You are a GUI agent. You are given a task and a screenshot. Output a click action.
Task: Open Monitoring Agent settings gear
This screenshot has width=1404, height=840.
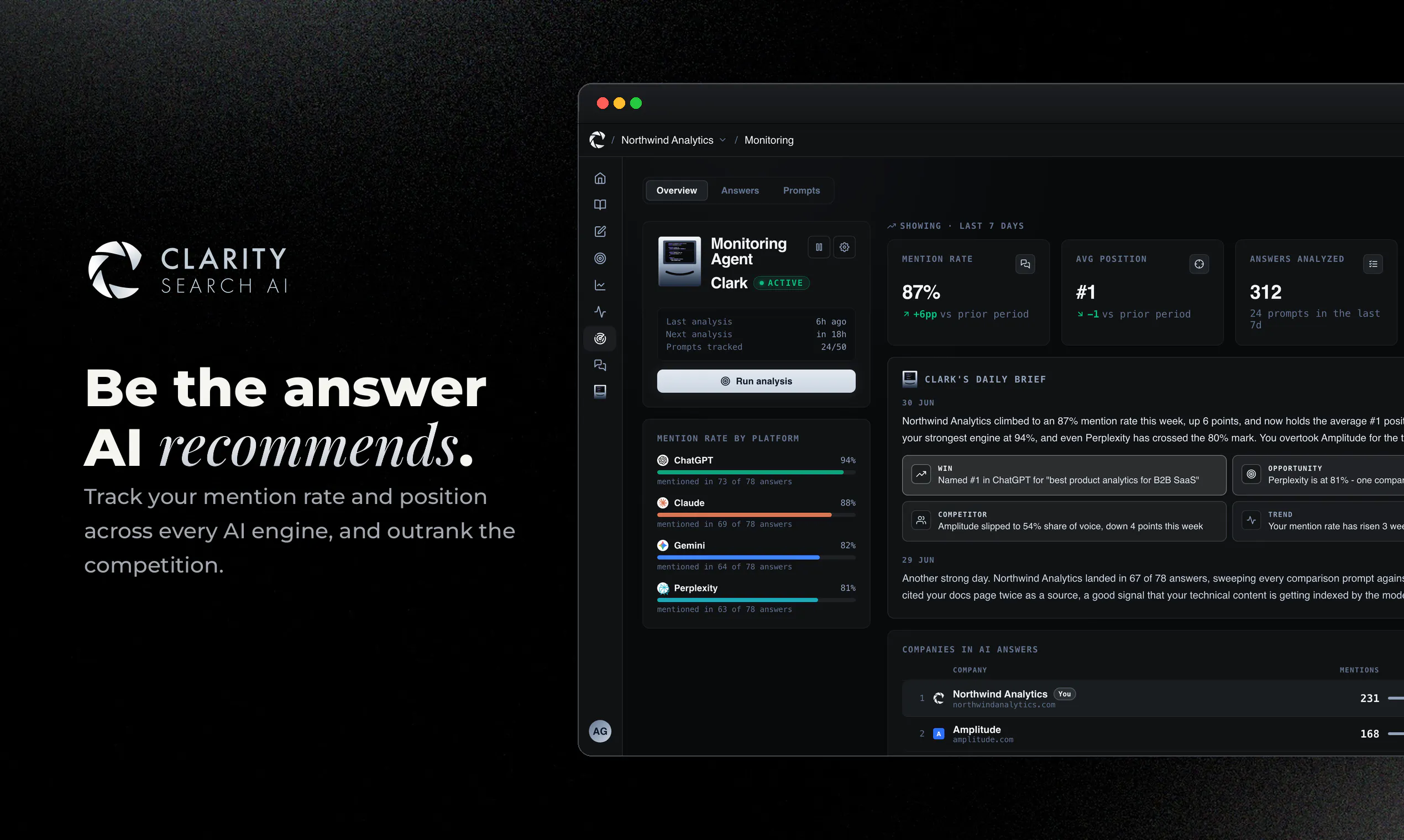click(x=844, y=248)
